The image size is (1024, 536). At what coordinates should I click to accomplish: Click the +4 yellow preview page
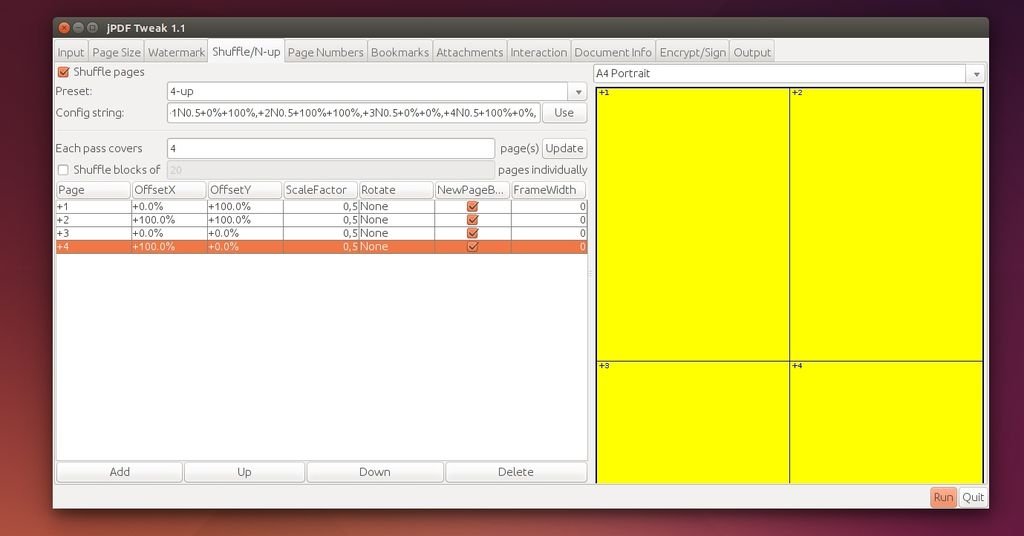tap(886, 422)
